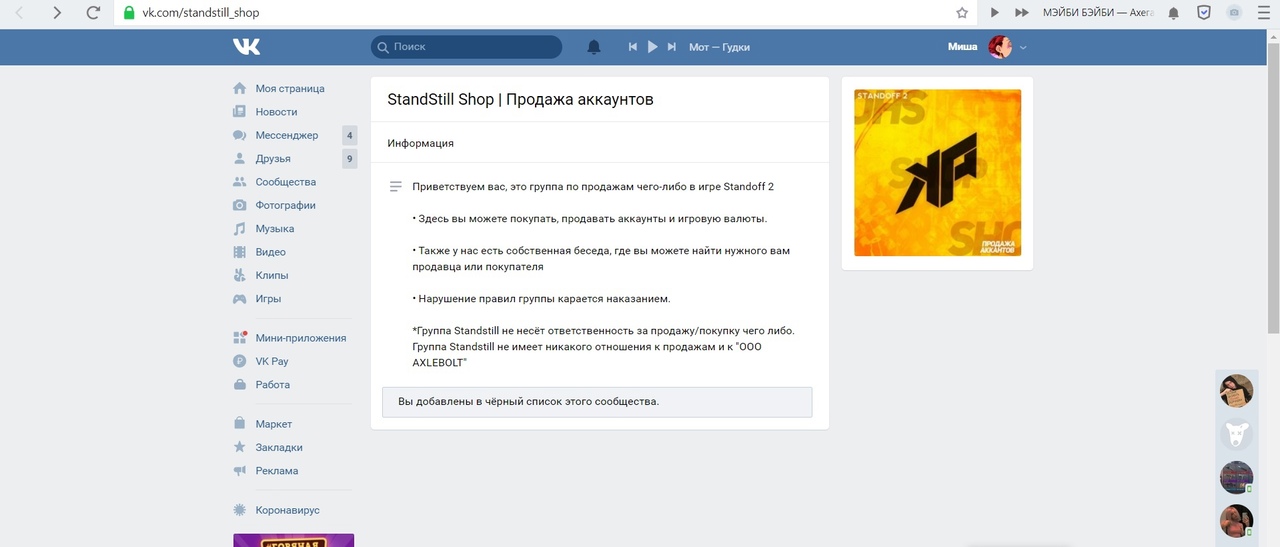The image size is (1280, 547).
Task: Click the StandStill community avatar image
Action: pos(937,173)
